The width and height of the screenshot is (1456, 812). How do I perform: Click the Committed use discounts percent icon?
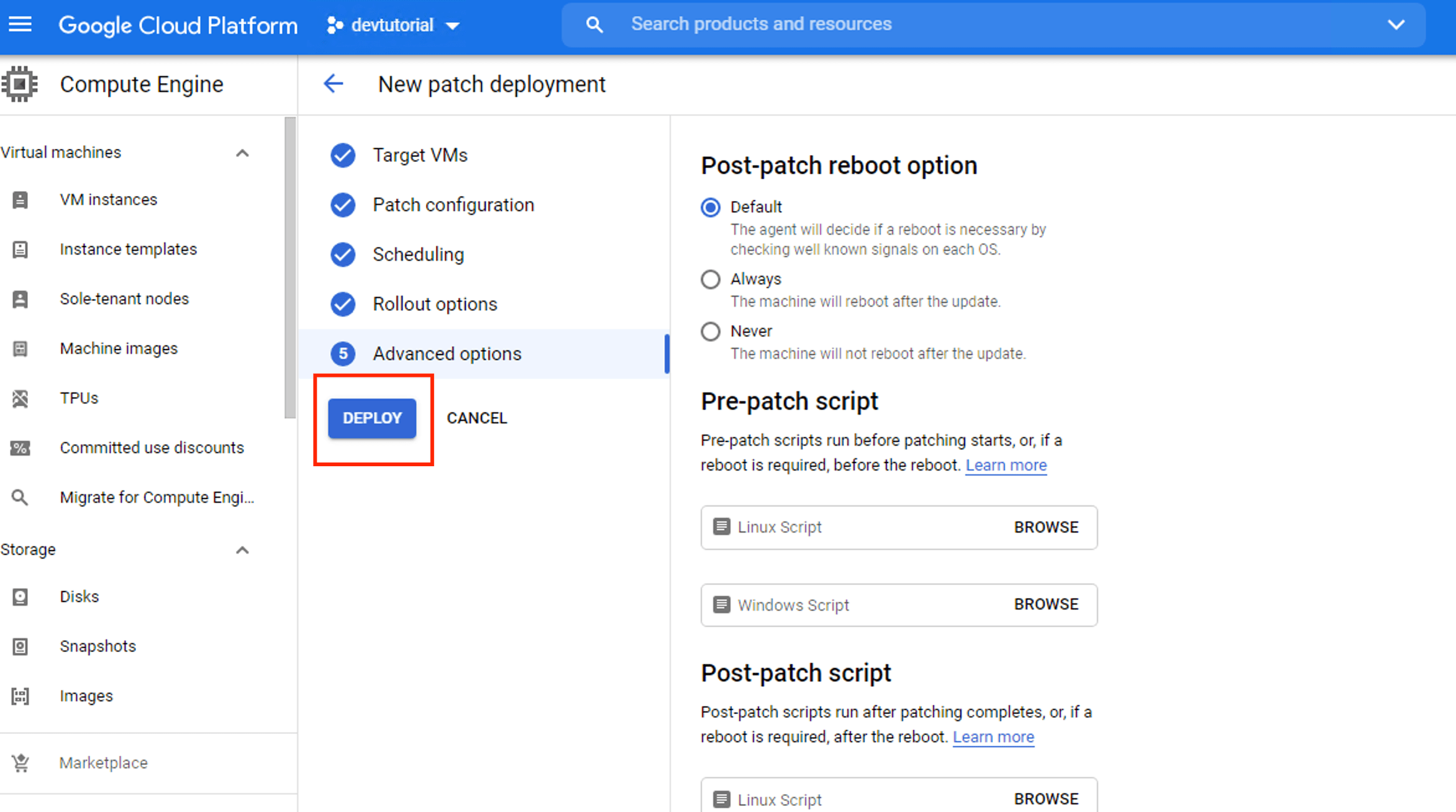pos(20,448)
